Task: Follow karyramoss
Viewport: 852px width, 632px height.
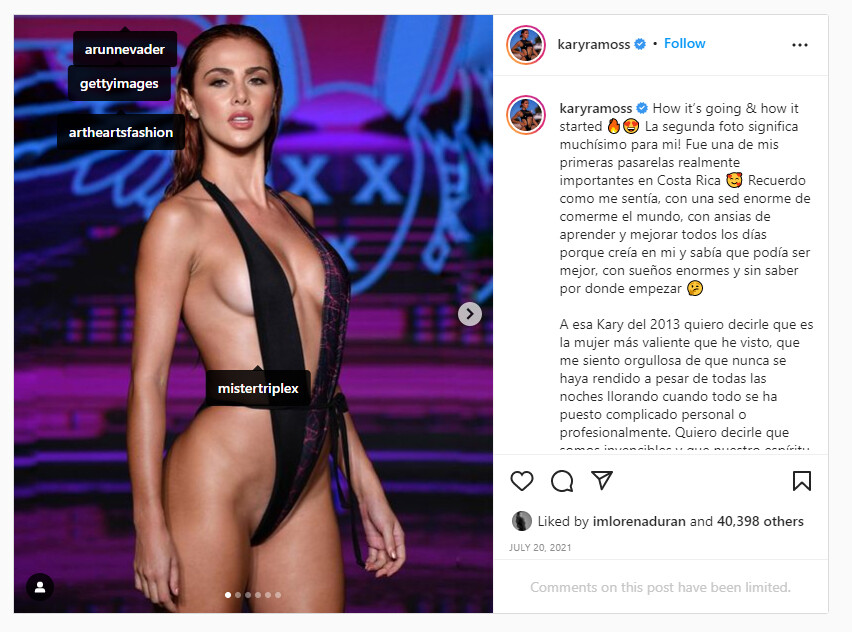Action: point(684,43)
